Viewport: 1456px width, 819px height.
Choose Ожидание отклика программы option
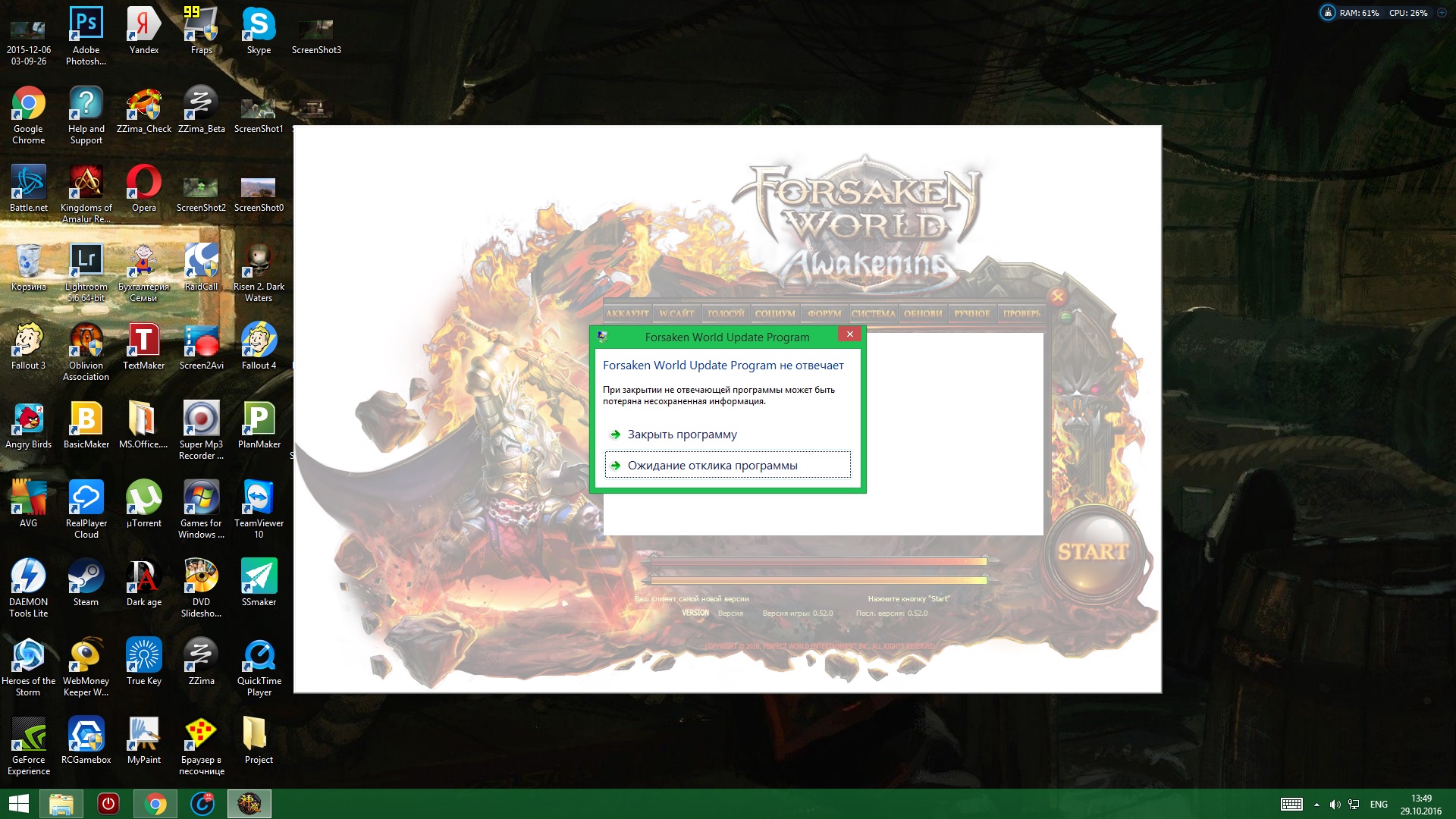pyautogui.click(x=712, y=466)
